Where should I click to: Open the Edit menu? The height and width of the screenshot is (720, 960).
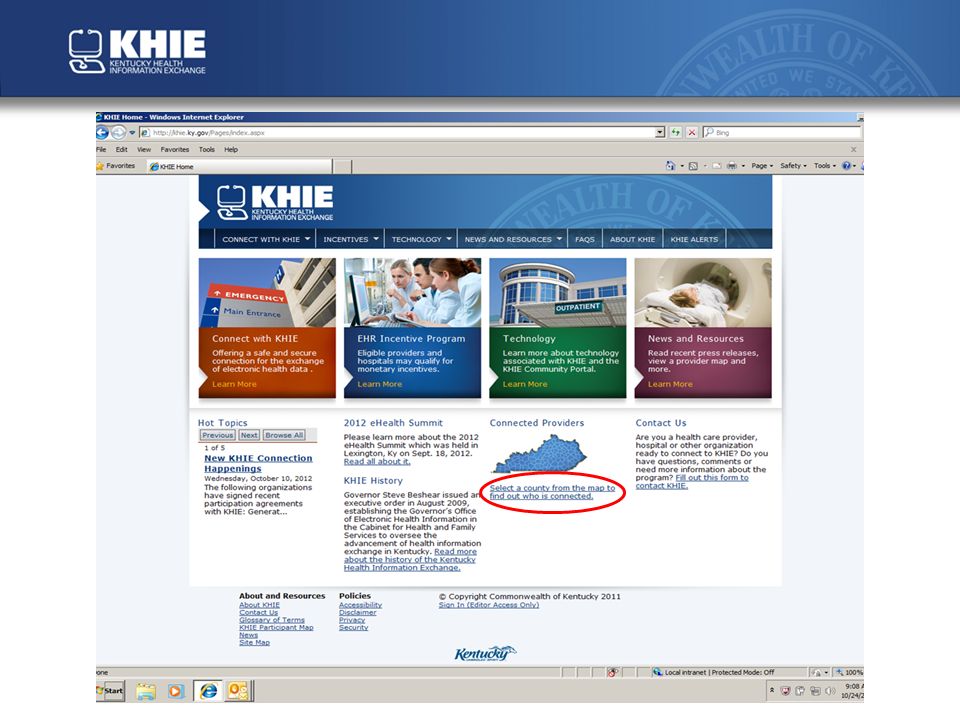(122, 149)
